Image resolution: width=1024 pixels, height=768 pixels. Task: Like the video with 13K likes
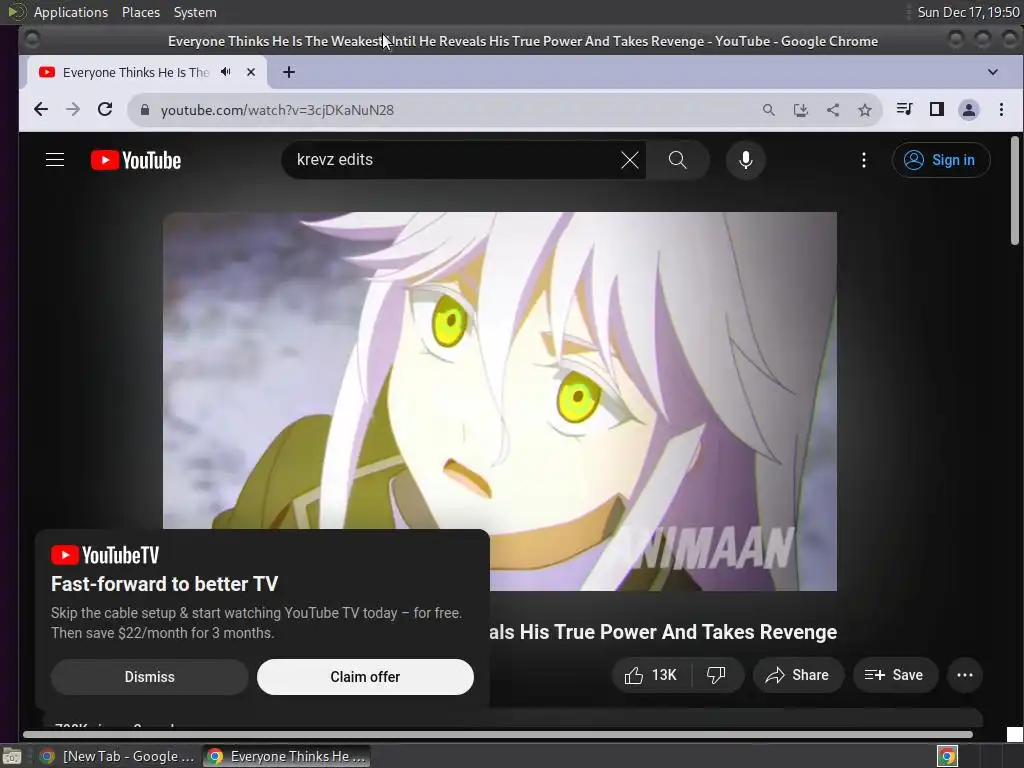click(651, 675)
